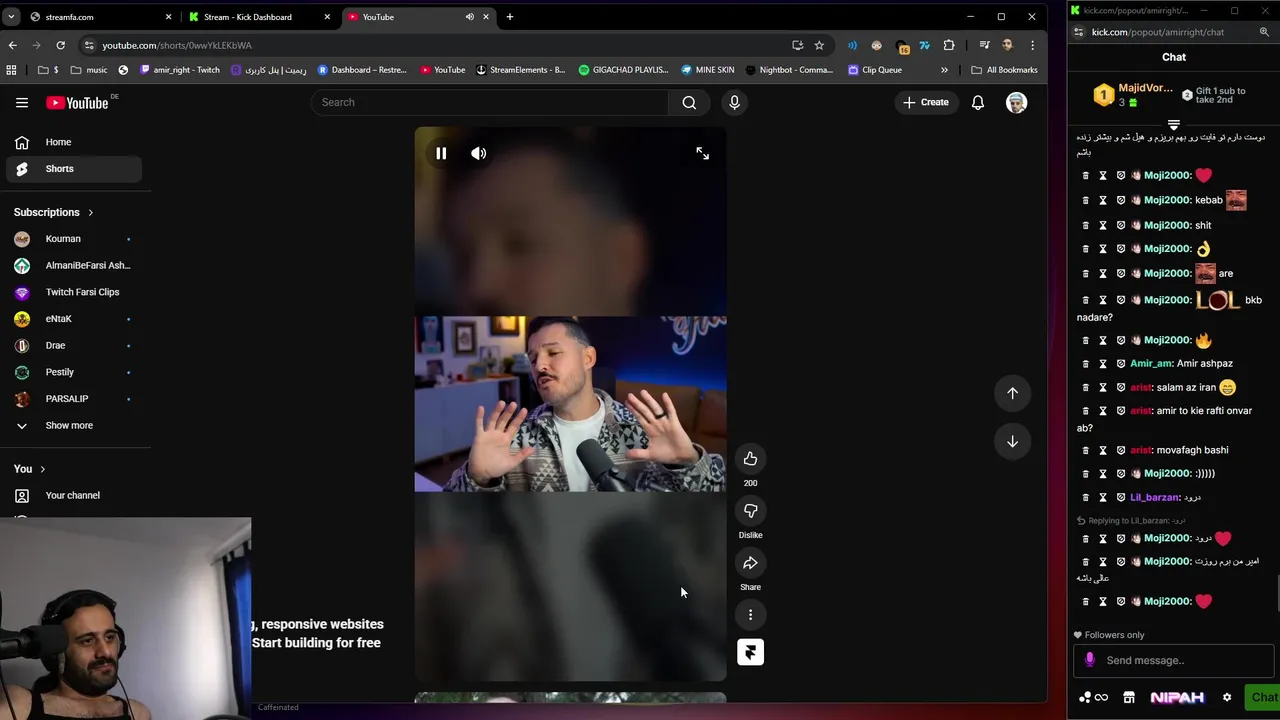The height and width of the screenshot is (720, 1280).
Task: Click the magnifier search button
Action: click(x=689, y=102)
